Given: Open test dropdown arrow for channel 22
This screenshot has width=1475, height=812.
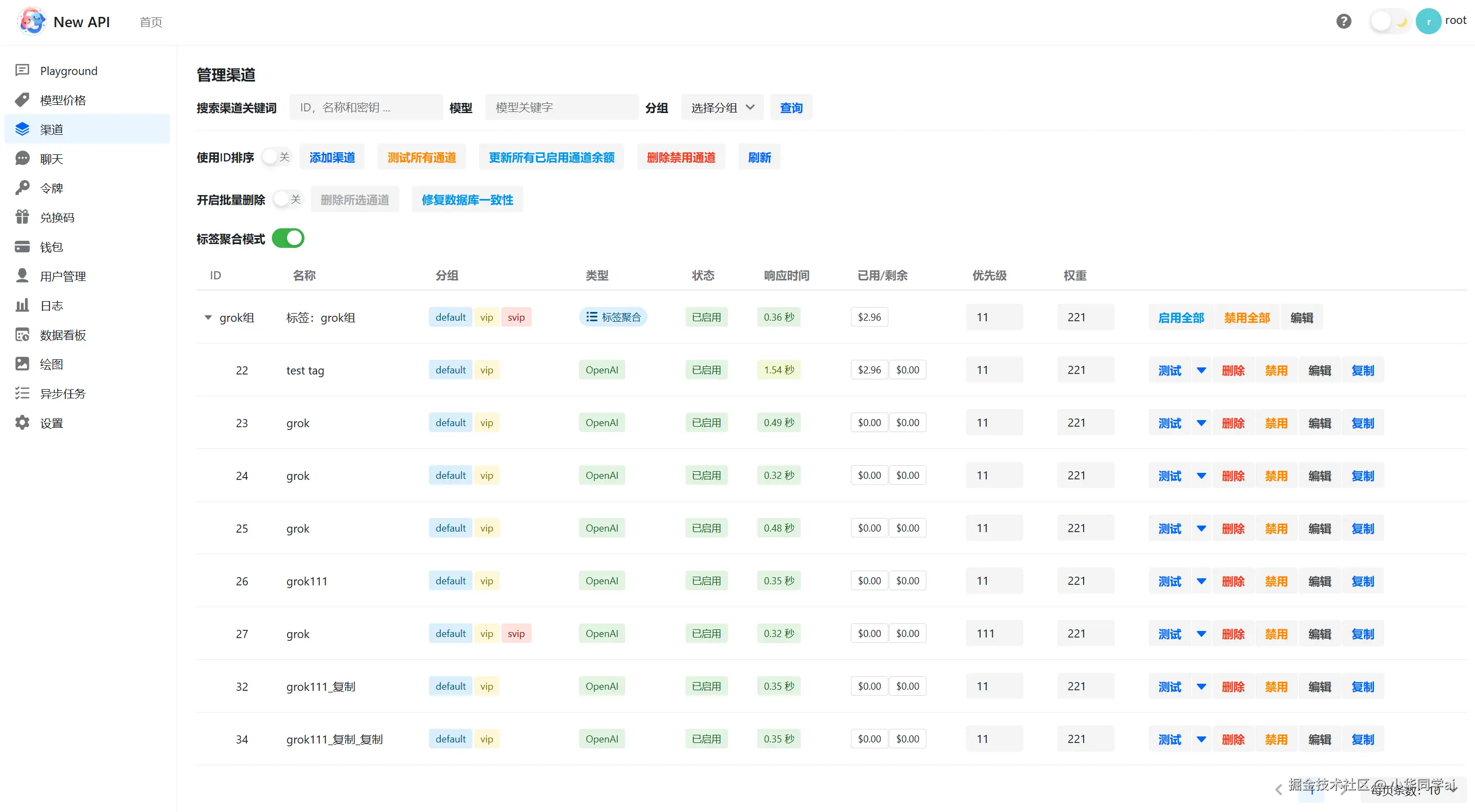Looking at the screenshot, I should (x=1202, y=370).
